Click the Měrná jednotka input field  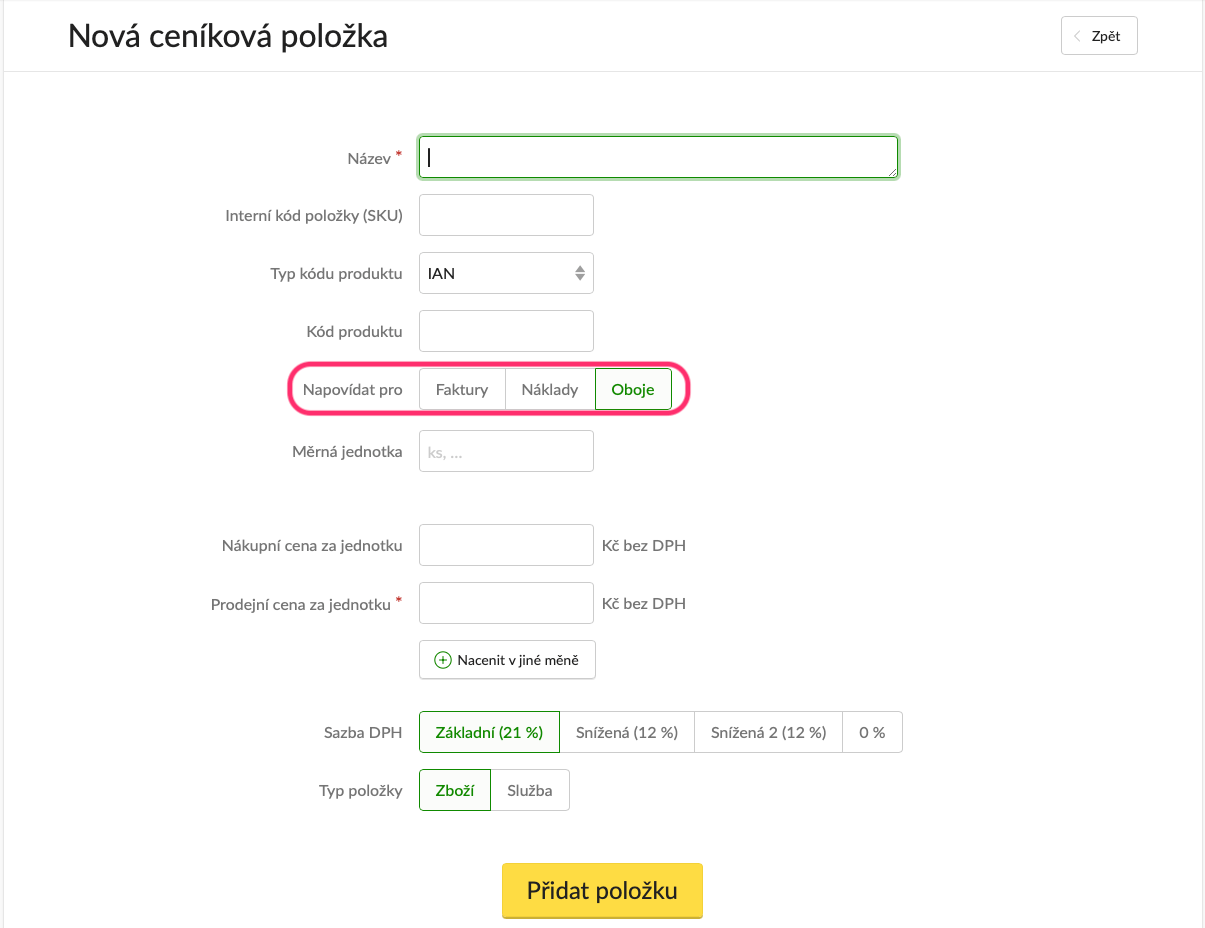[x=506, y=451]
